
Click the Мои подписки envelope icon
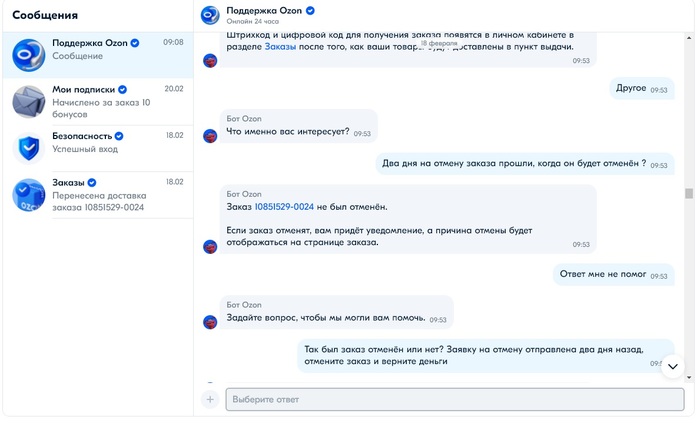[28, 101]
